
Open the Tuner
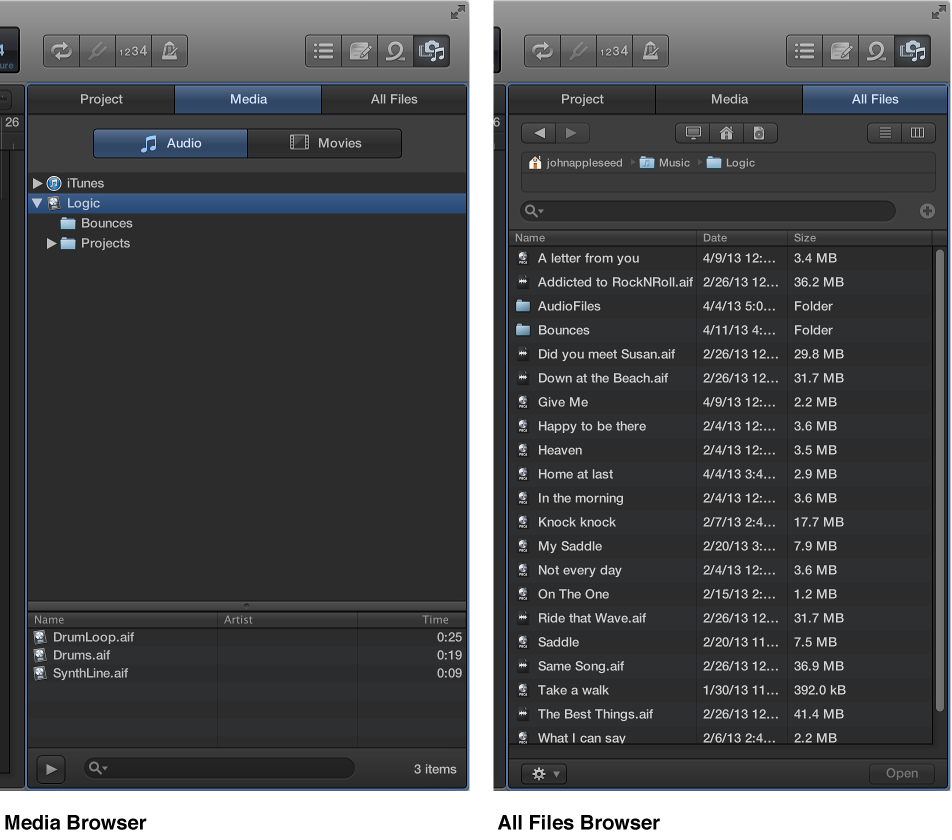tap(97, 51)
